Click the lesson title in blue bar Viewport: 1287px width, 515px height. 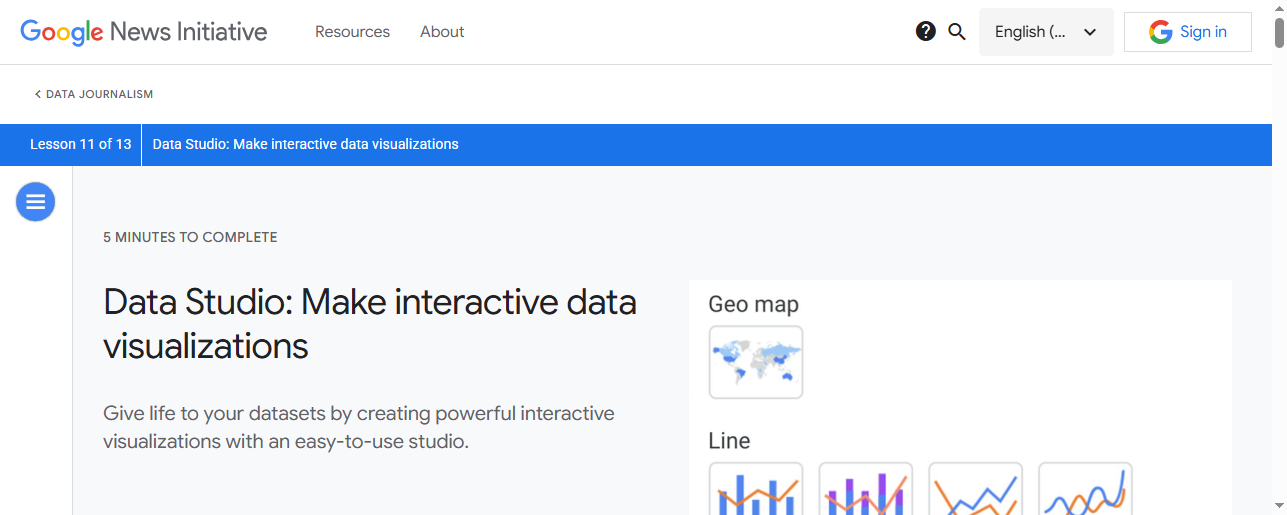305,144
